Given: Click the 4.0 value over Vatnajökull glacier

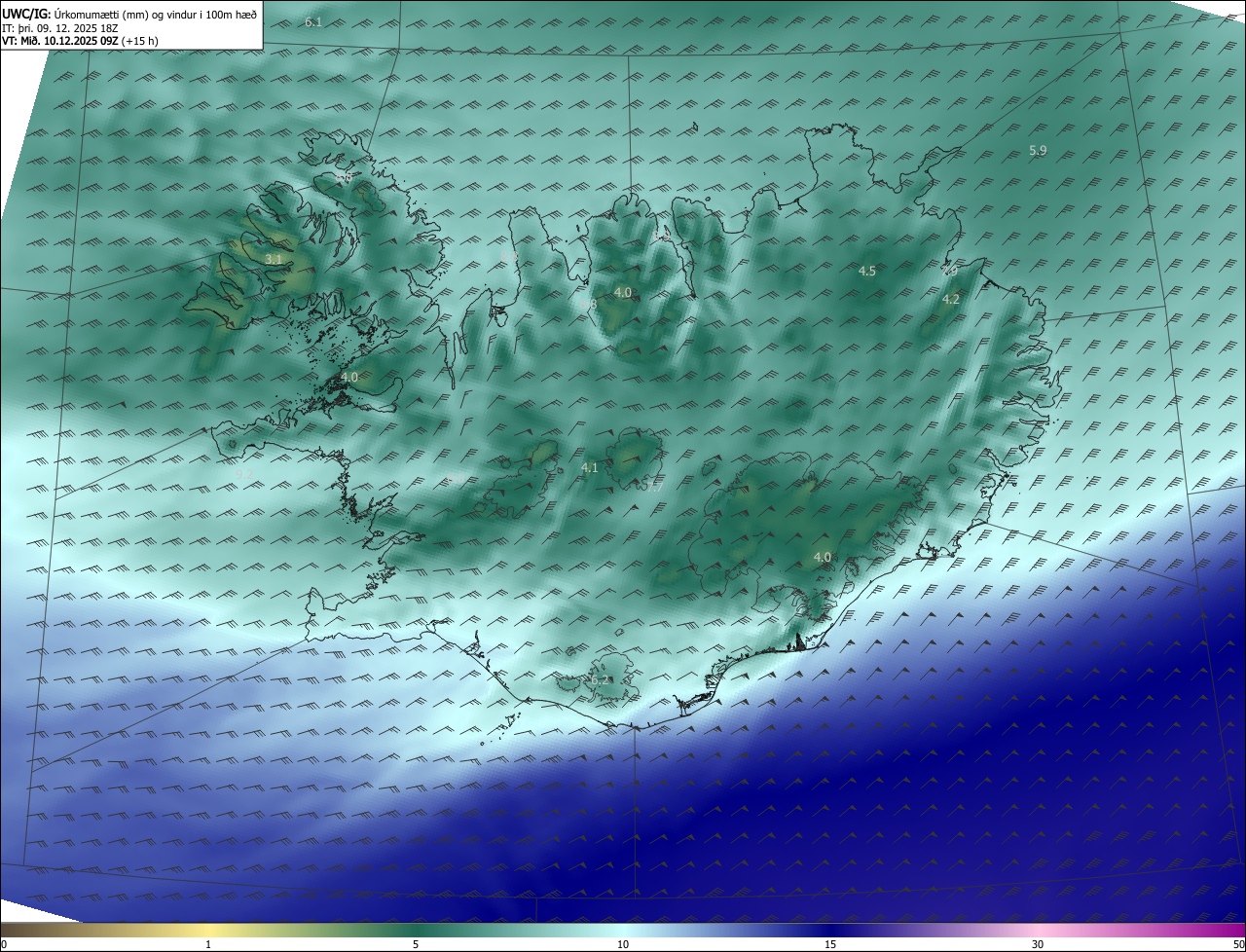Looking at the screenshot, I should click(823, 558).
